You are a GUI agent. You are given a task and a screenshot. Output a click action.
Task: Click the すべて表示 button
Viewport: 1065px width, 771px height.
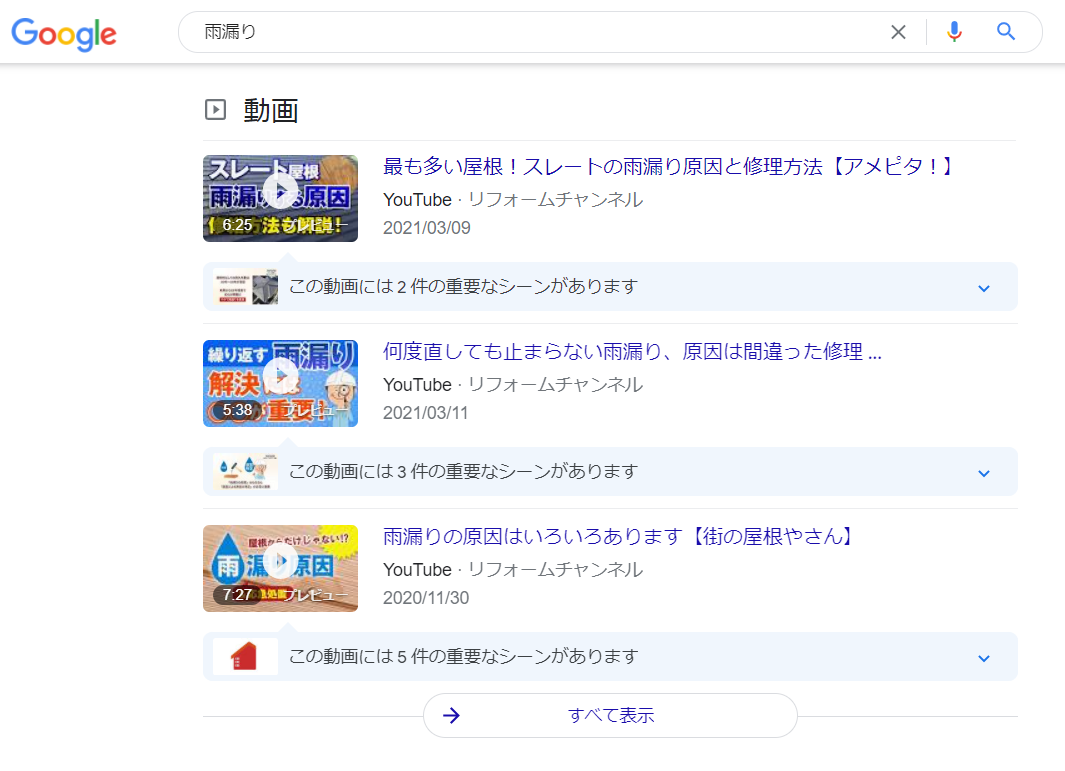point(610,715)
